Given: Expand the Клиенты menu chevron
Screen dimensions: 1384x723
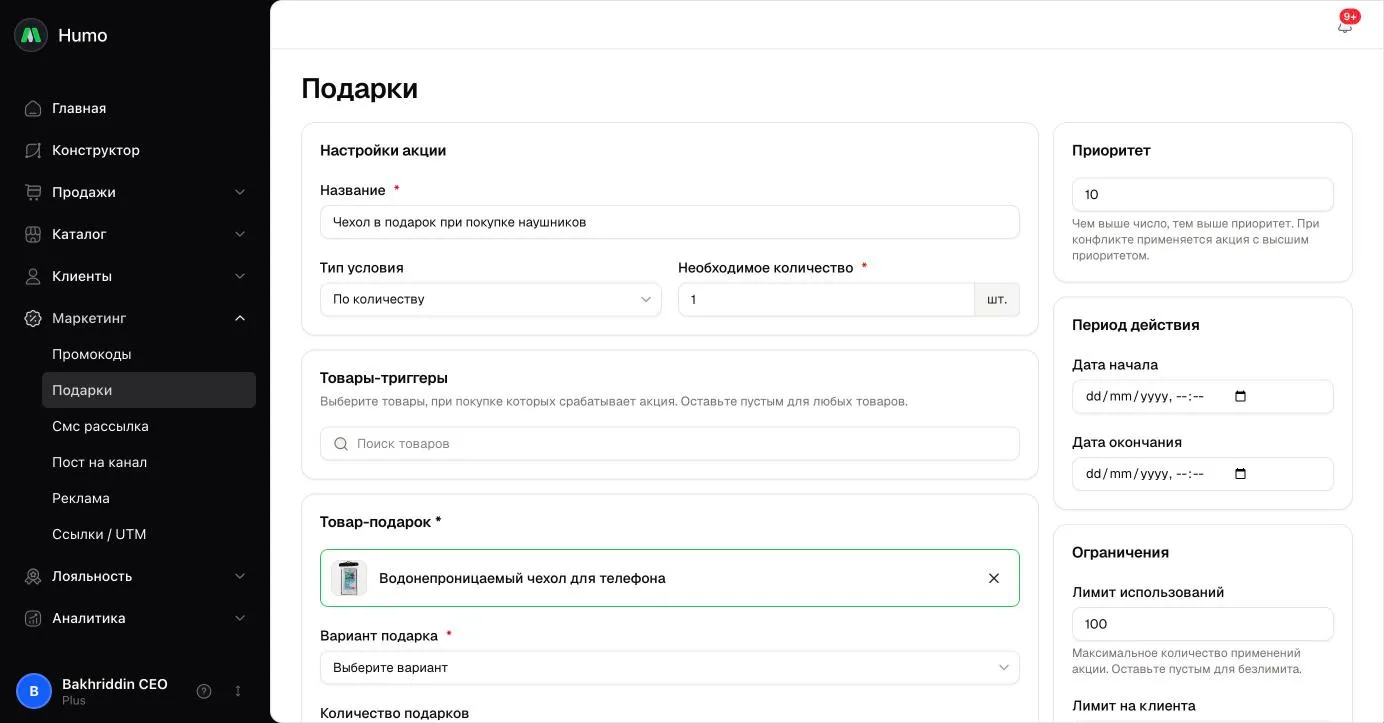Looking at the screenshot, I should click(x=240, y=276).
